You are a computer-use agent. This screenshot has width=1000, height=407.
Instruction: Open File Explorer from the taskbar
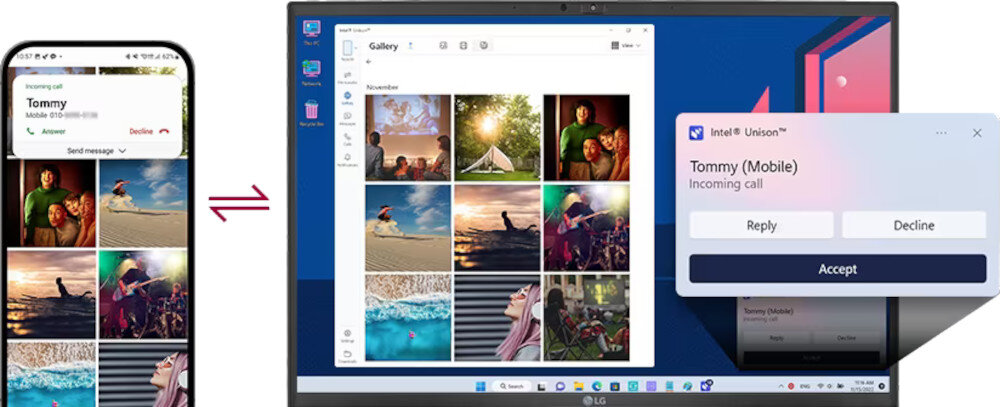pos(578,386)
